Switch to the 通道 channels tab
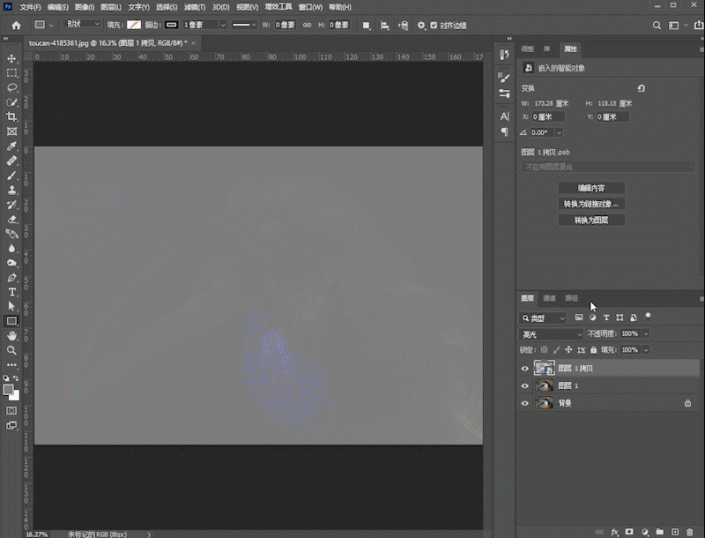705x538 pixels. coord(549,298)
